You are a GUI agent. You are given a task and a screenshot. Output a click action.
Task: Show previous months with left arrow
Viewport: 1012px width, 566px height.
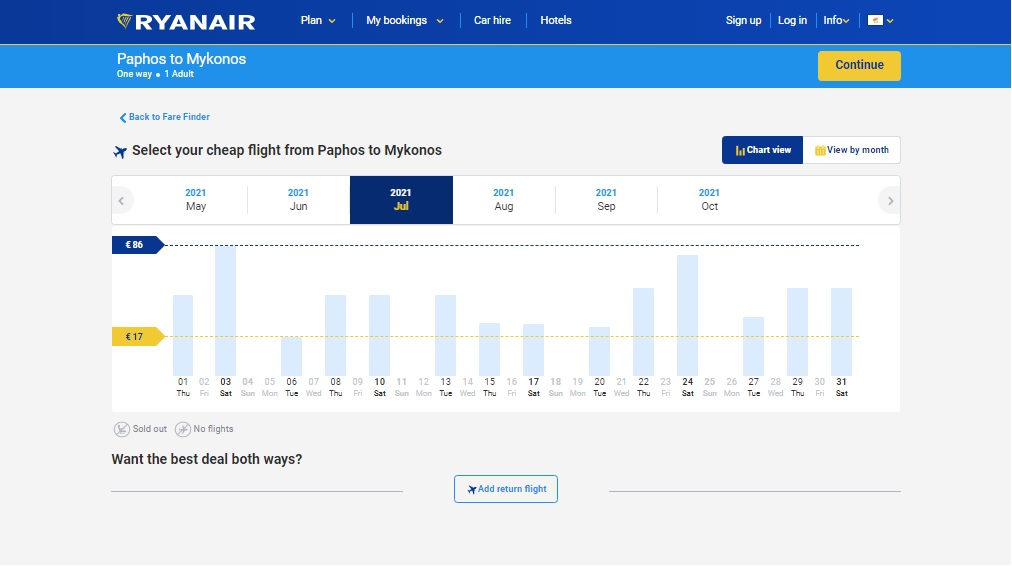tap(121, 201)
